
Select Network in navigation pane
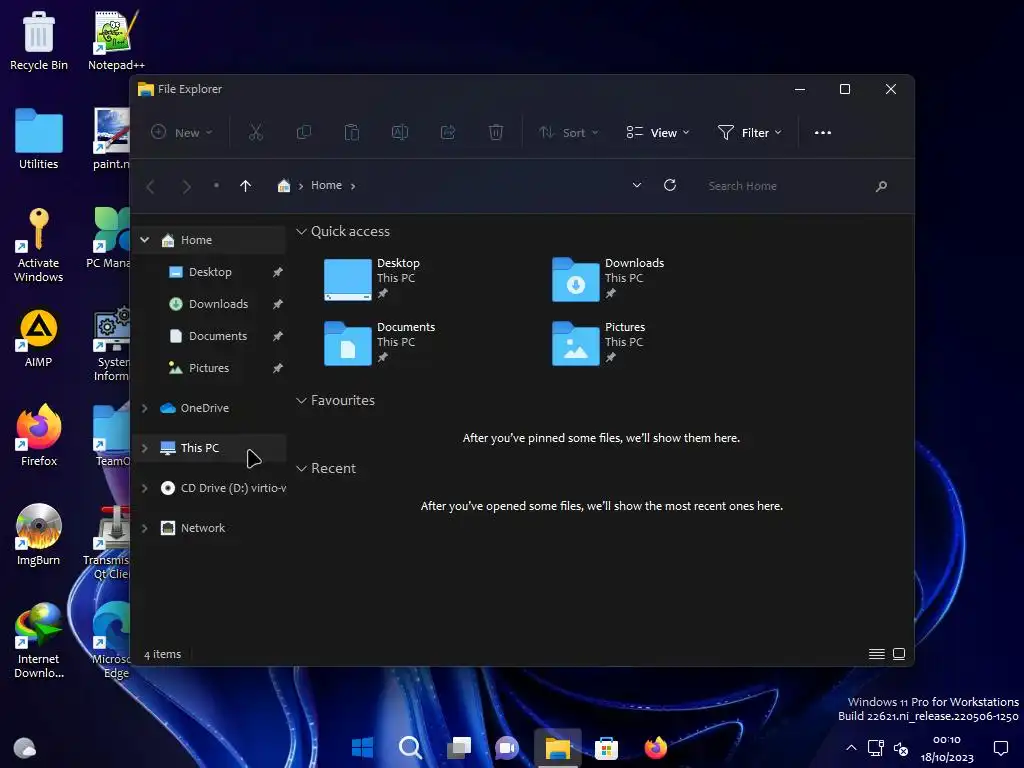(x=203, y=528)
